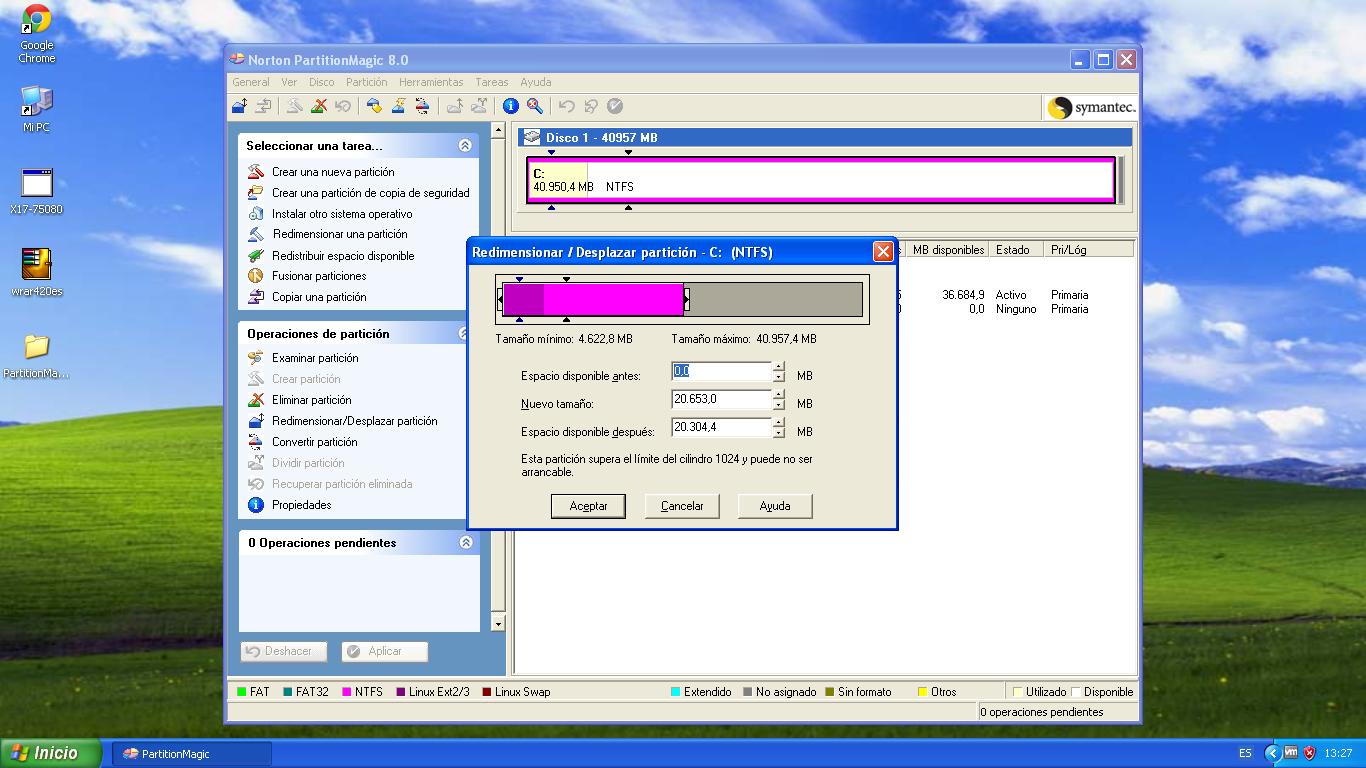Click the Nuevo tamaño input field
The width and height of the screenshot is (1366, 768).
tap(720, 399)
